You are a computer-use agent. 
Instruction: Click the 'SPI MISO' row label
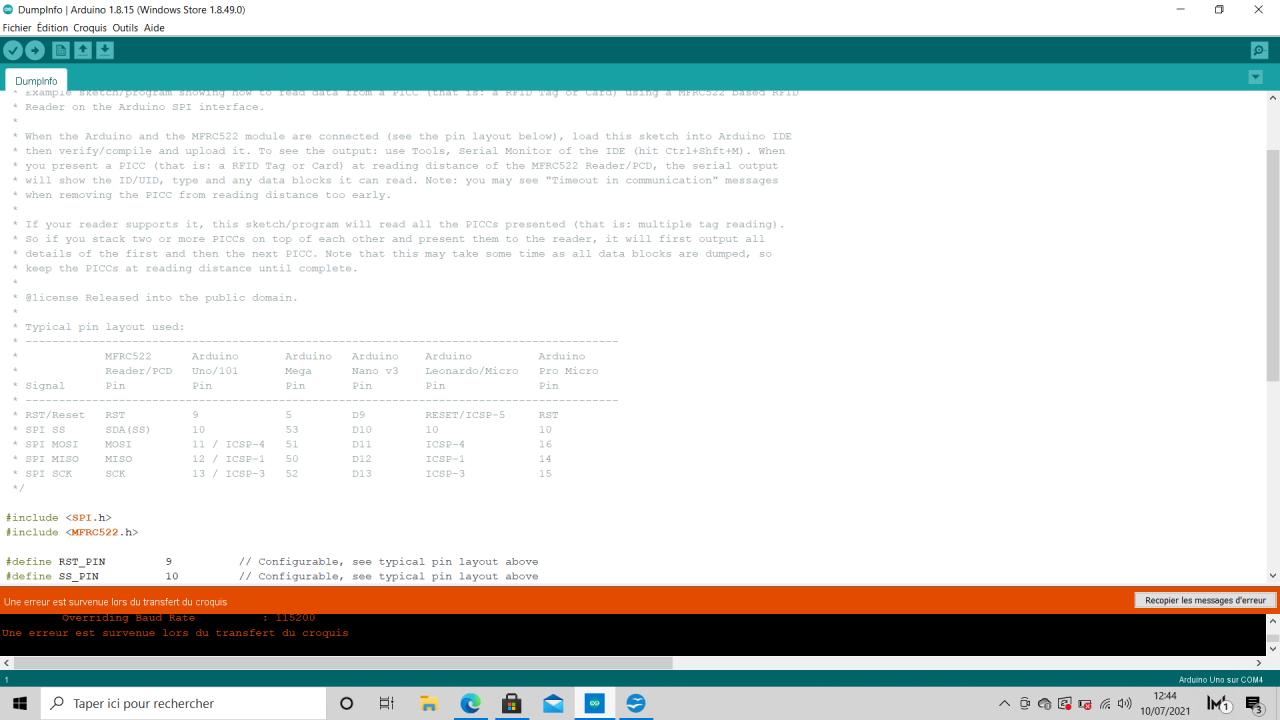(52, 459)
